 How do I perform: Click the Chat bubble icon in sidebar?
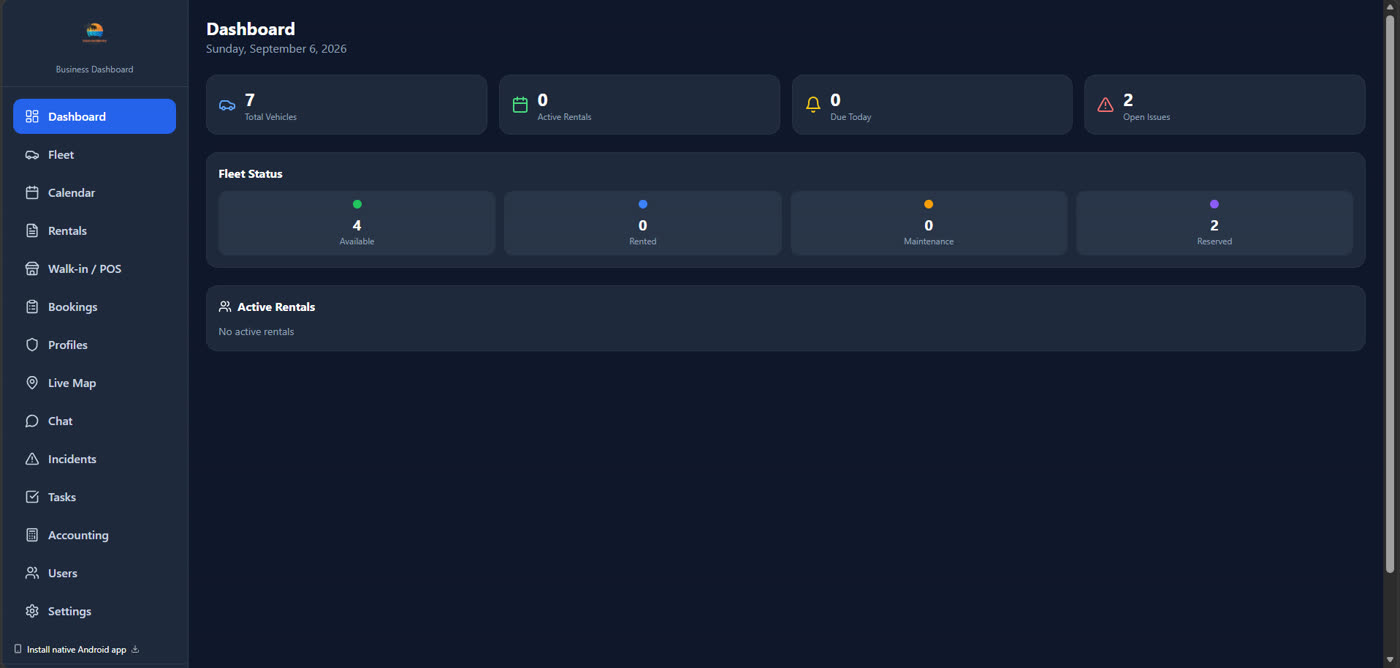32,421
